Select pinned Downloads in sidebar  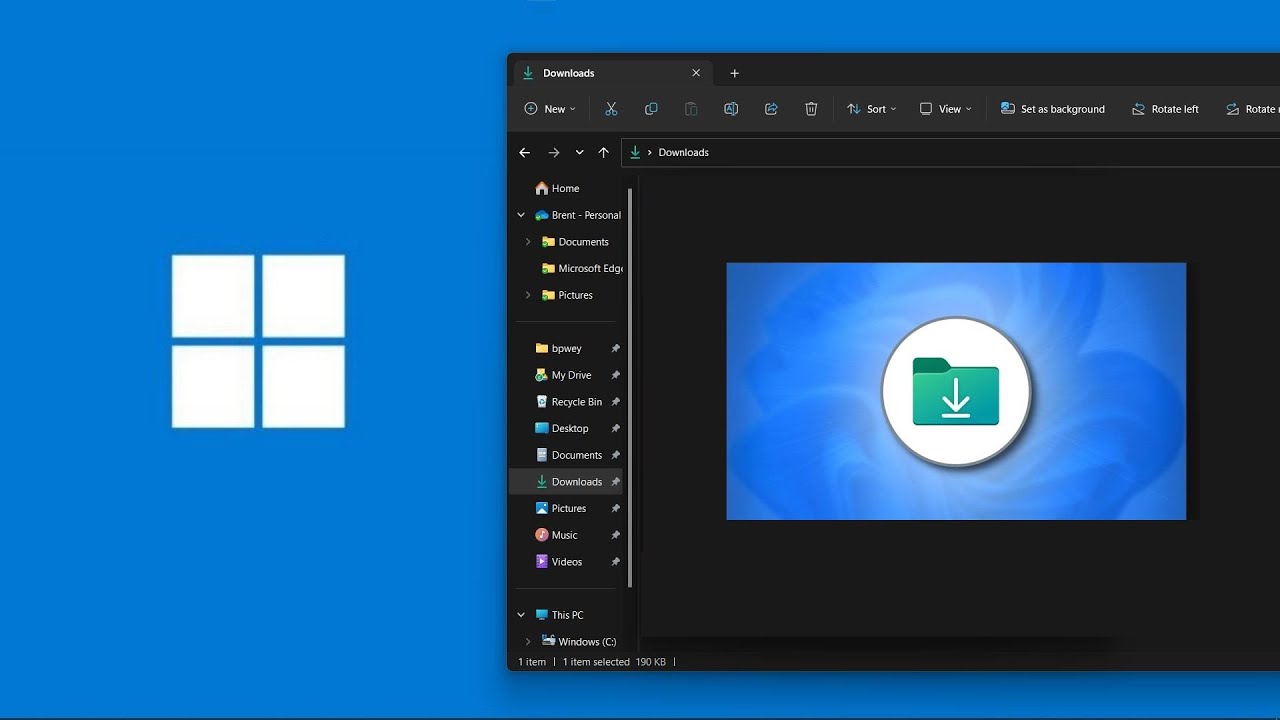[x=568, y=482]
